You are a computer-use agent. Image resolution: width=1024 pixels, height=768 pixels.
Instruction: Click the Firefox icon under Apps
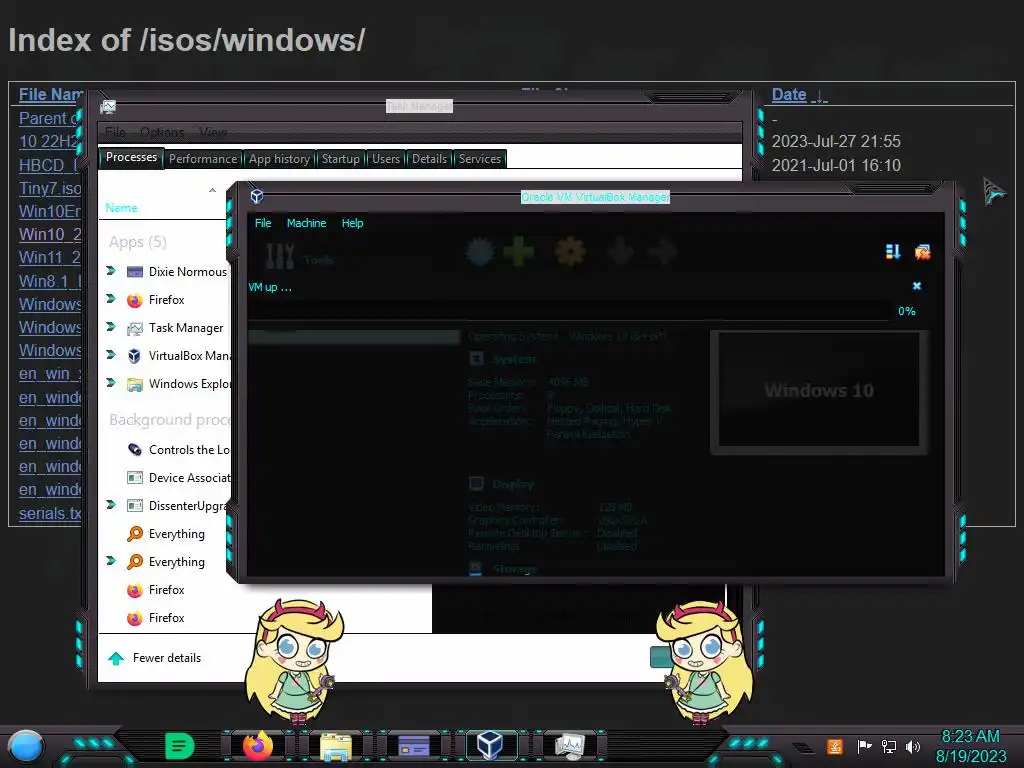point(135,300)
